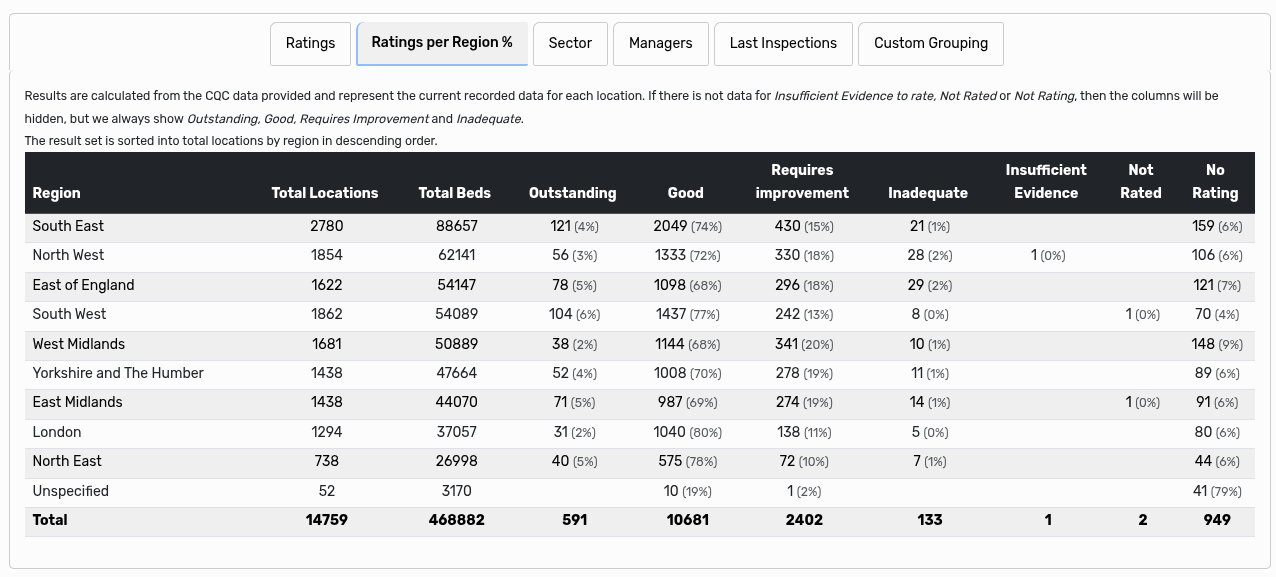Click the North West region row

point(400,255)
